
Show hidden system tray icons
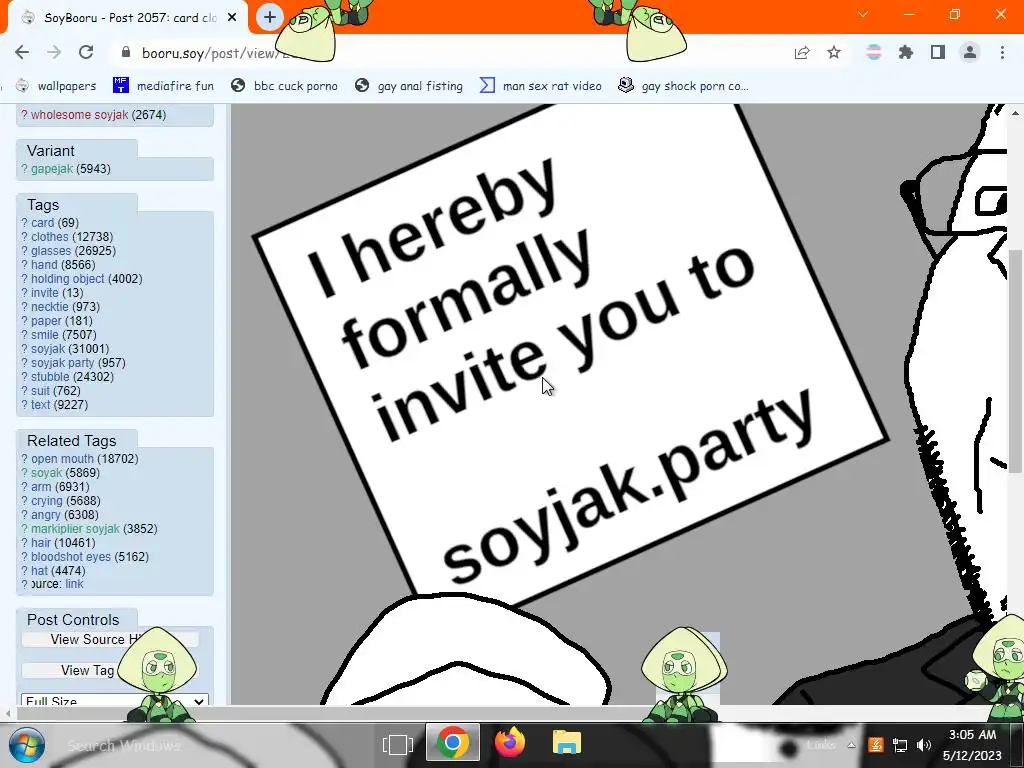pyautogui.click(x=851, y=745)
